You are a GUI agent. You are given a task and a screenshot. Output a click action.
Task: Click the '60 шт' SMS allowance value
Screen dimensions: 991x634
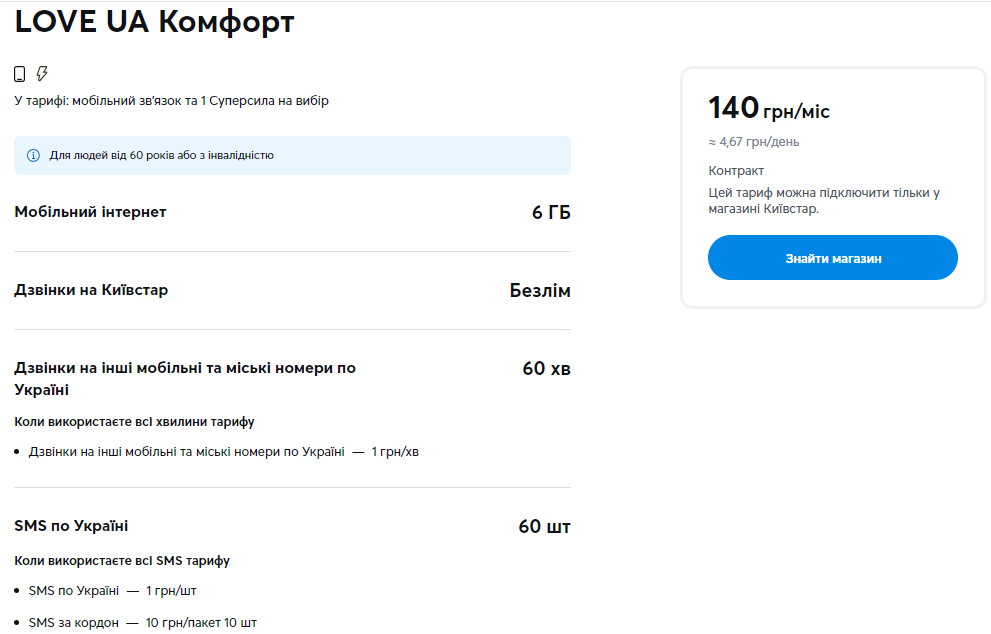click(546, 525)
